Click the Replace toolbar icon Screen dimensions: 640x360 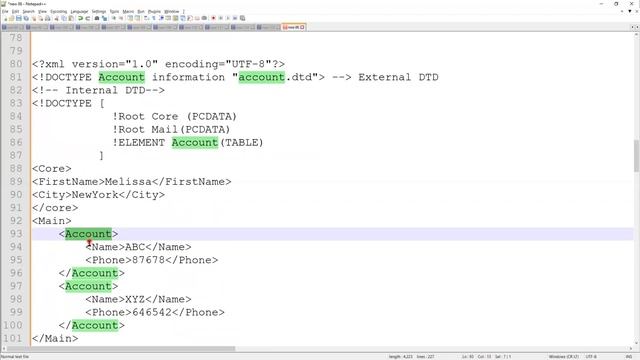(104, 18)
